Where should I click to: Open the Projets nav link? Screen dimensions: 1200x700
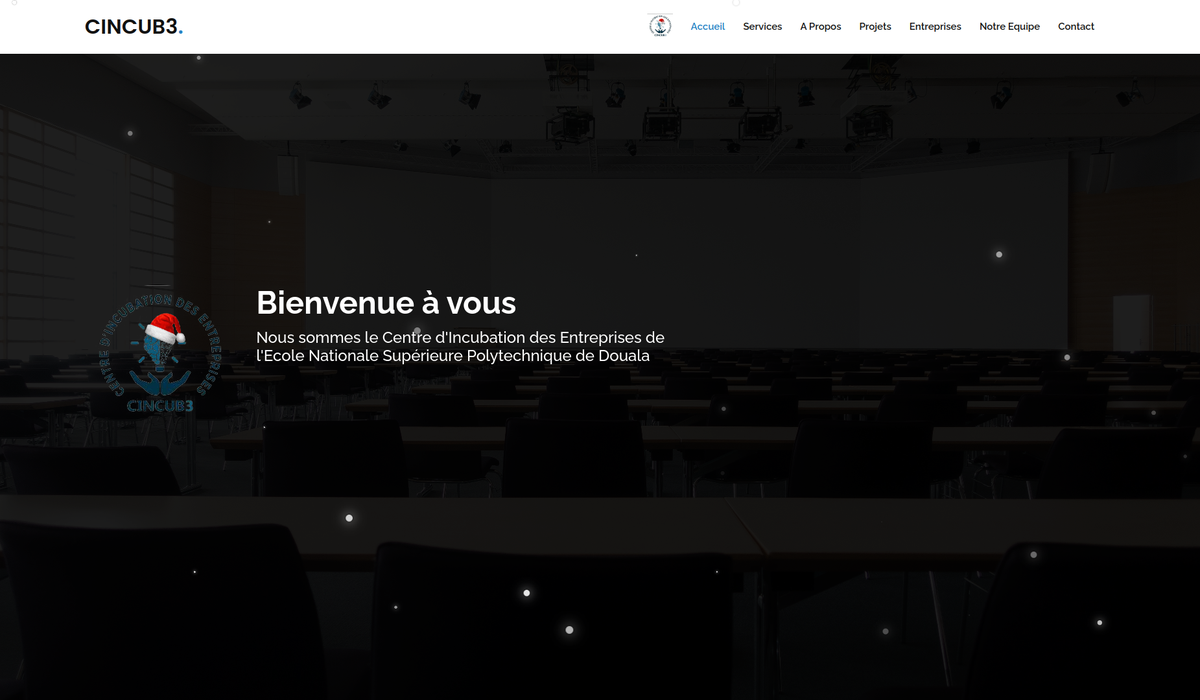click(x=875, y=27)
